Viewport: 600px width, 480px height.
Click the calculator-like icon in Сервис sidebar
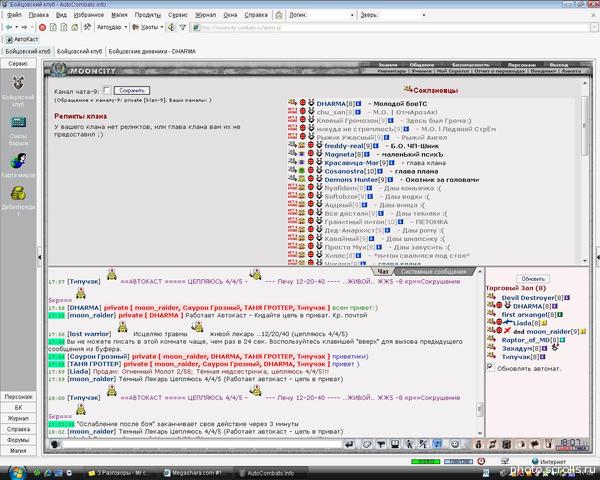click(x=18, y=122)
